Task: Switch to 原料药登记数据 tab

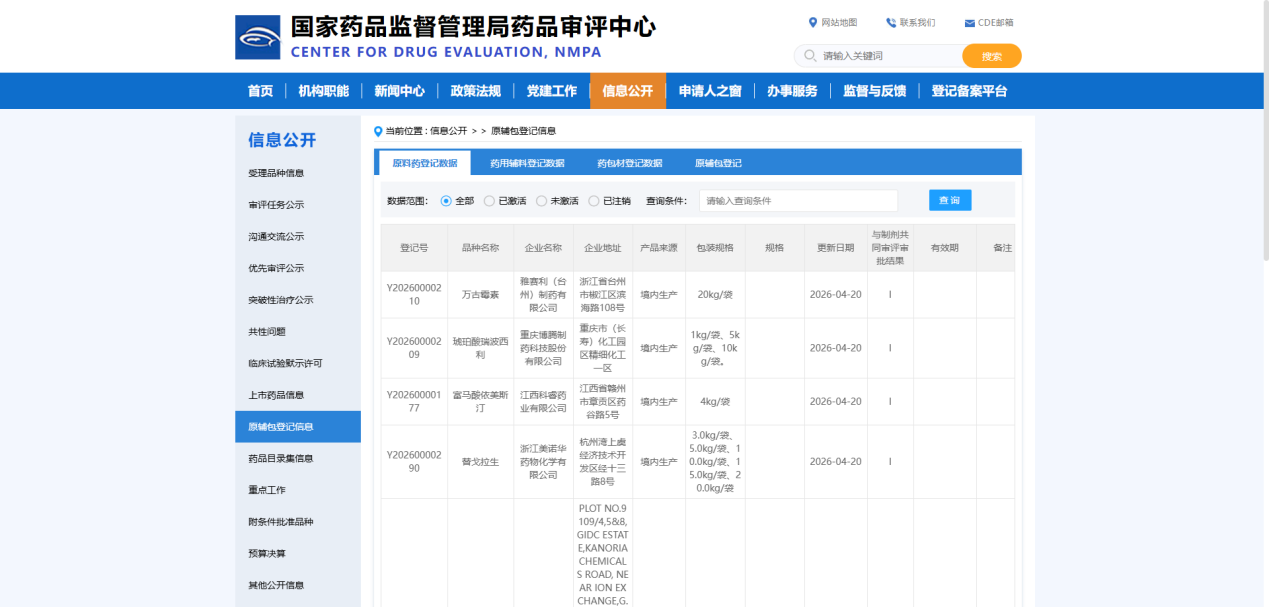Action: click(x=424, y=163)
